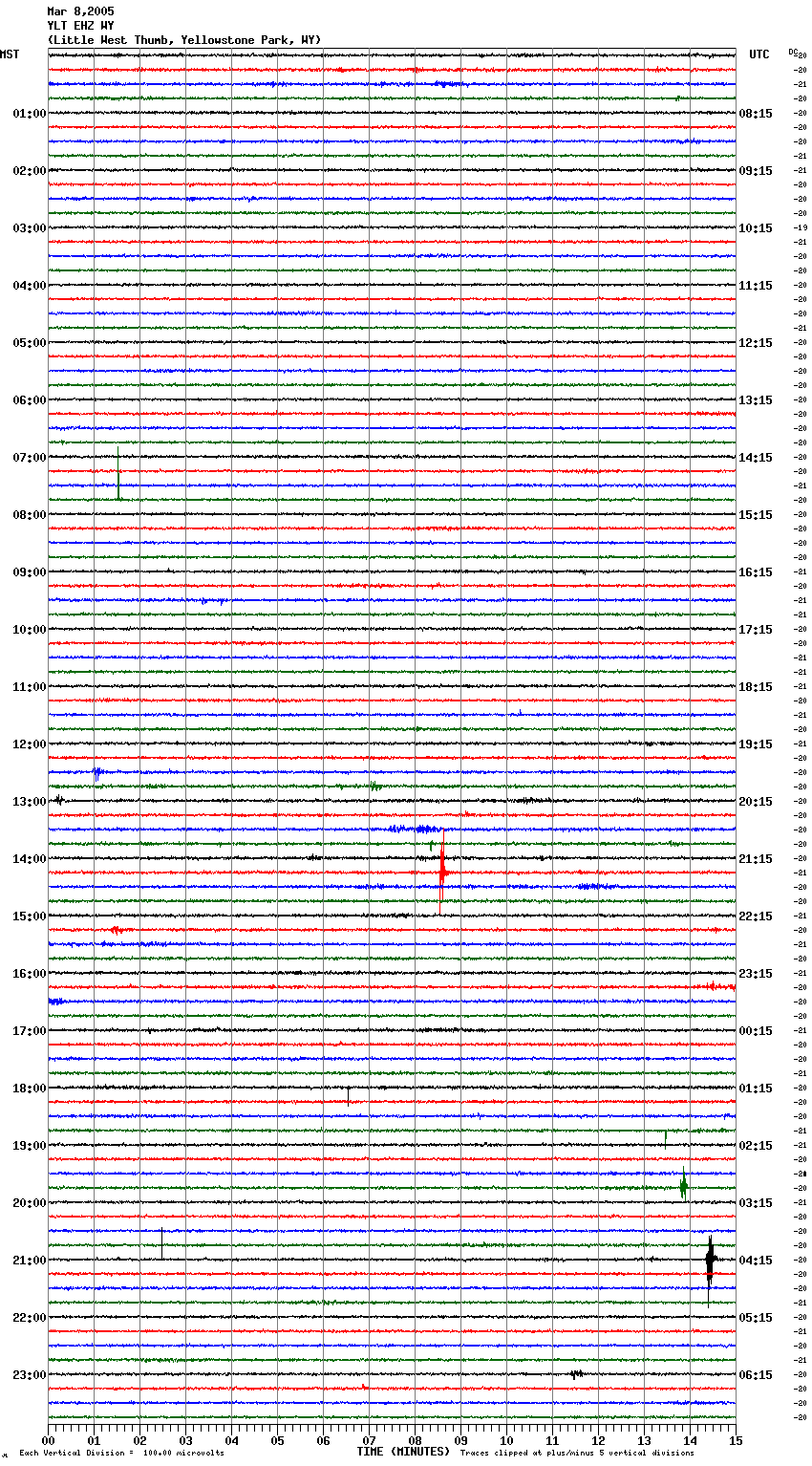Click the '09:15' UTC row label
This screenshot has height=1466, width=812.
[756, 171]
